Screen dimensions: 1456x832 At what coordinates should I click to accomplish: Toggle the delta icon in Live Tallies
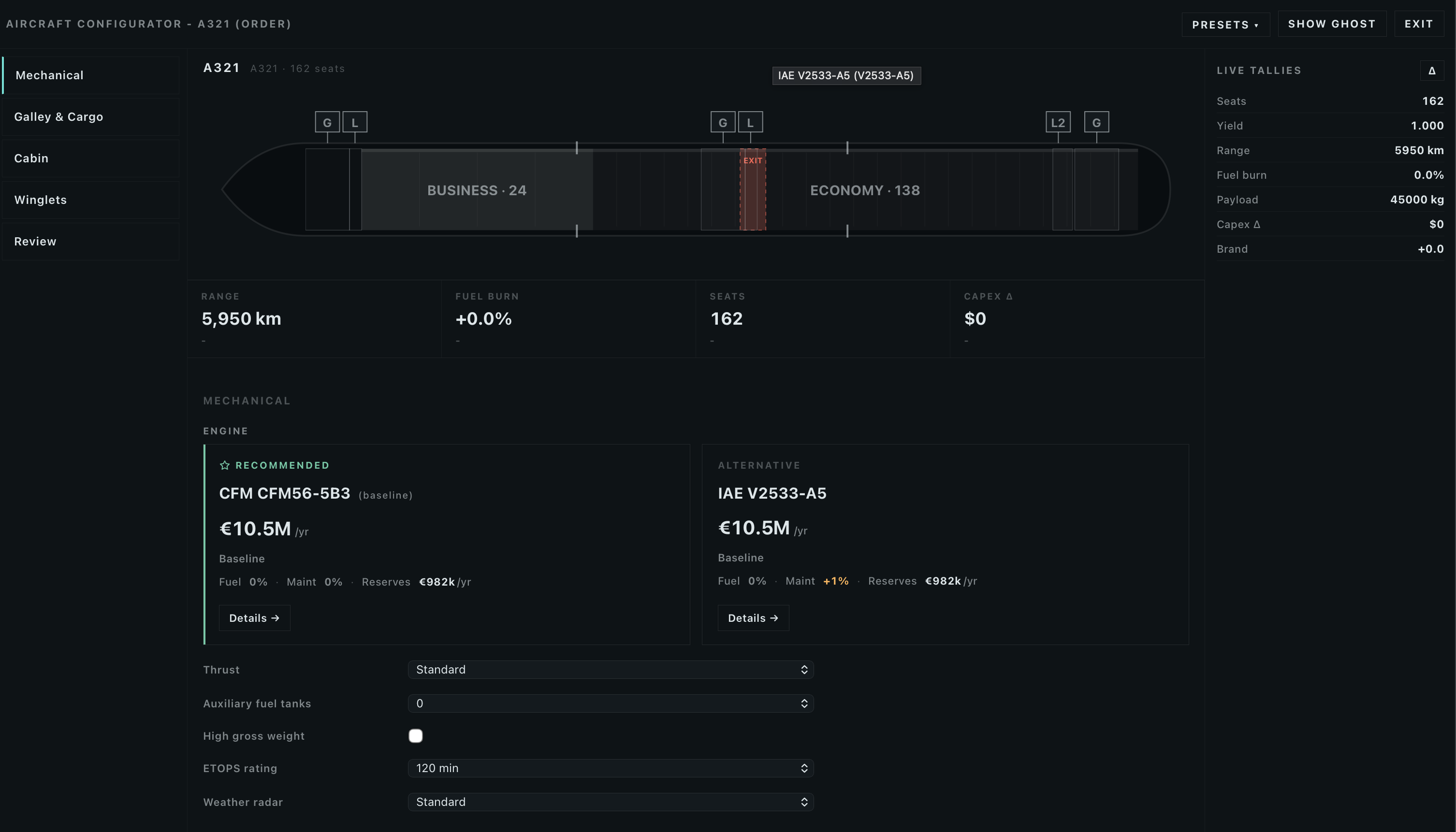click(x=1431, y=71)
